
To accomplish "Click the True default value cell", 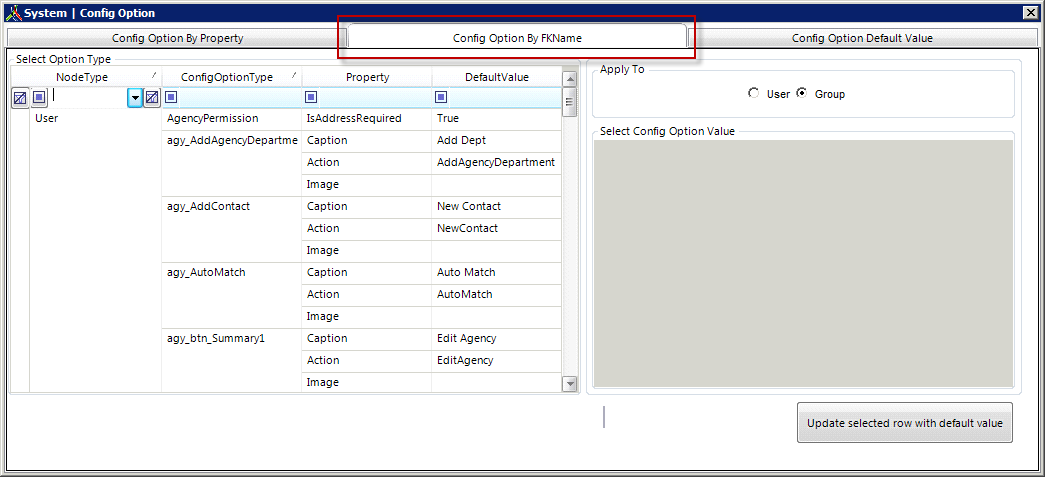I will coord(497,119).
